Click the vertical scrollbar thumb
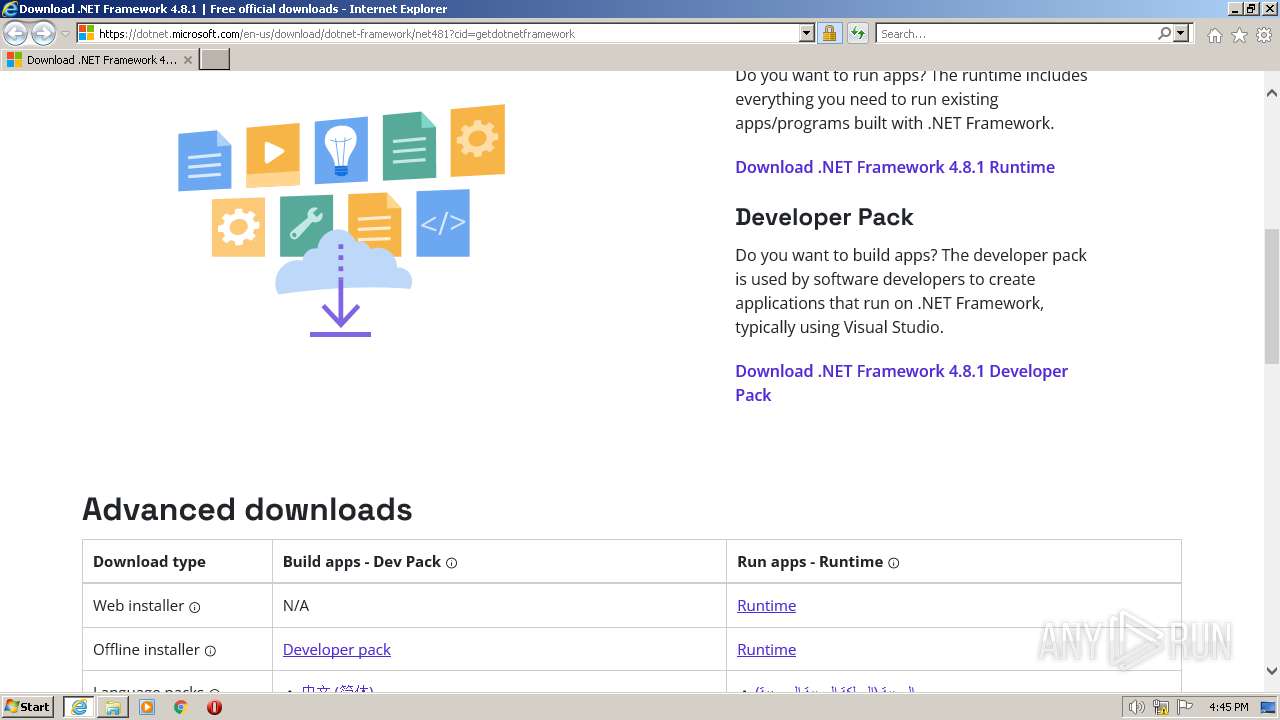The image size is (1280, 720). 1272,298
